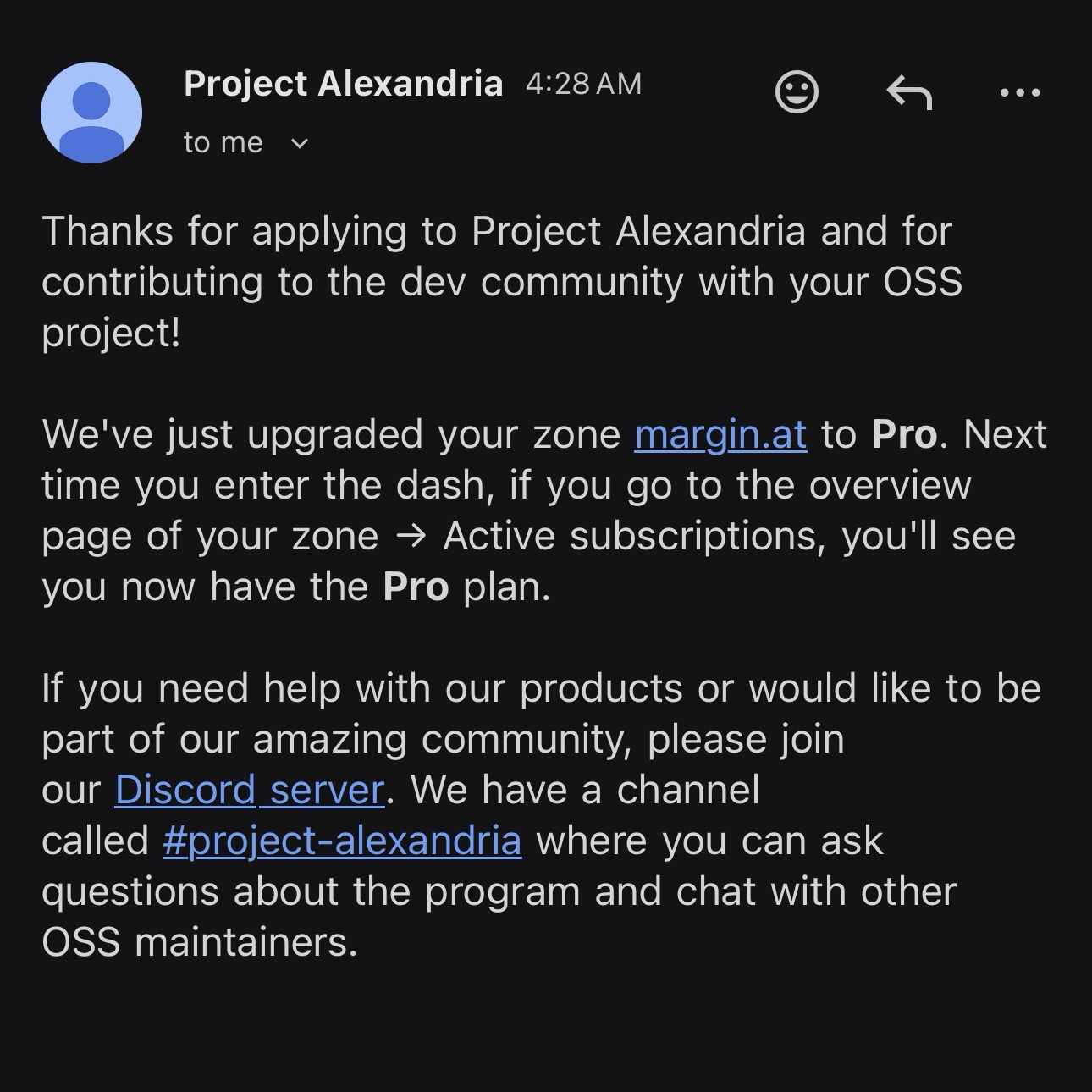Click sender name Project Alexandria
Image resolution: width=1092 pixels, height=1092 pixels.
(343, 84)
